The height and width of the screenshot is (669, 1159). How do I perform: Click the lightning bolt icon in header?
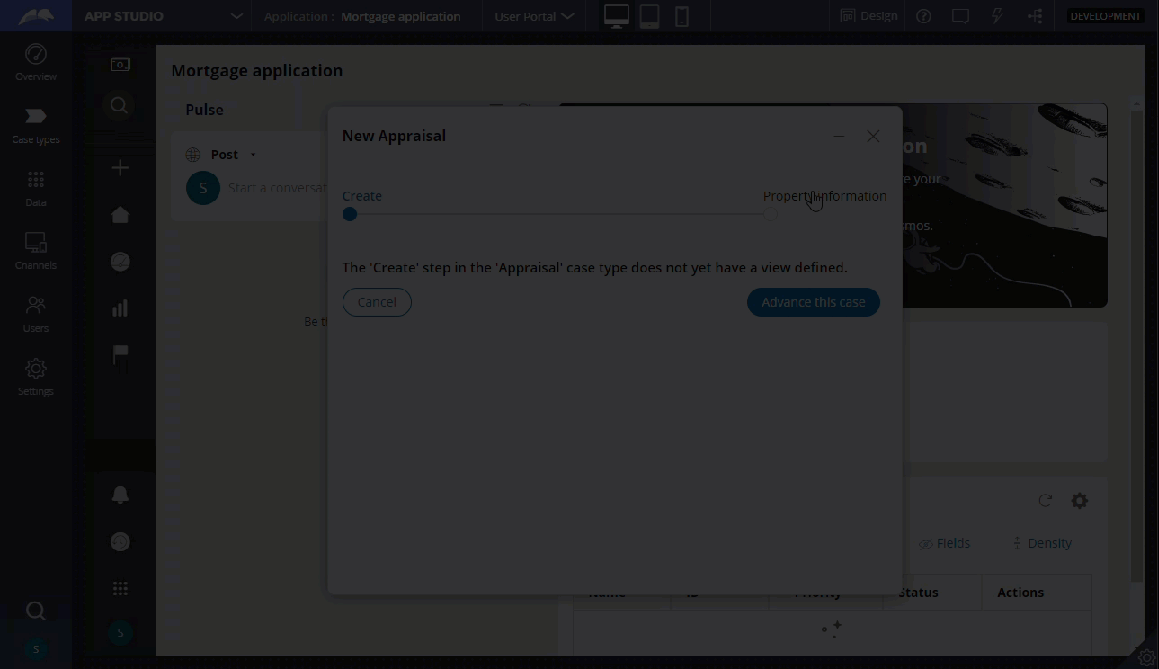tap(997, 16)
